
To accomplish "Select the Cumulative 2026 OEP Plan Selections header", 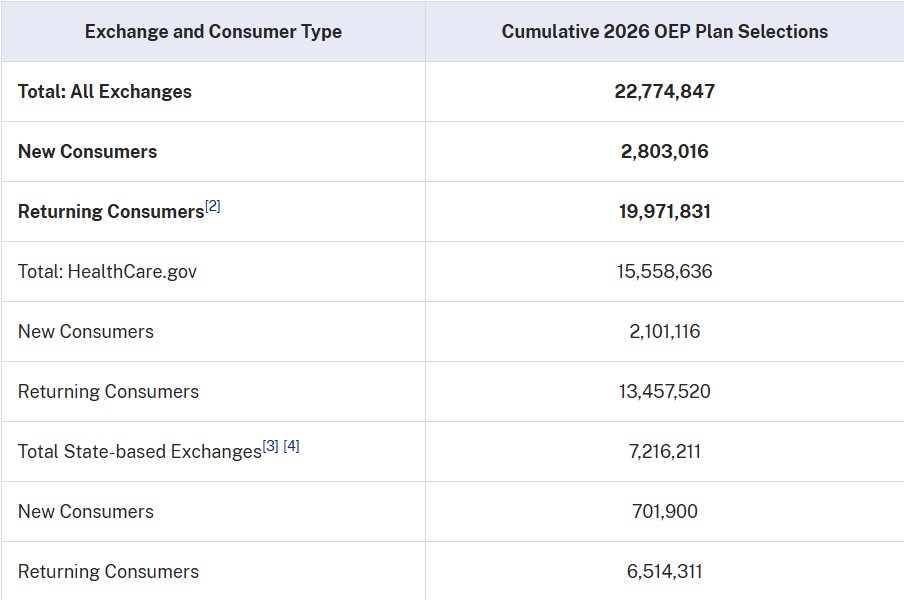I will click(664, 32).
